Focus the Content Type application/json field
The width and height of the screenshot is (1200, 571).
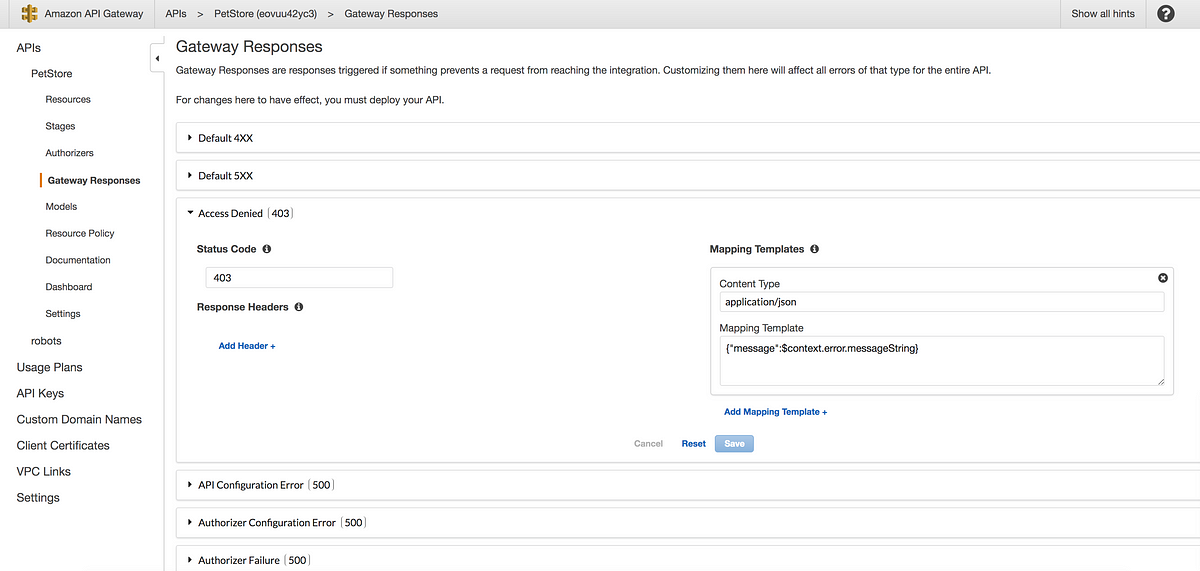942,301
